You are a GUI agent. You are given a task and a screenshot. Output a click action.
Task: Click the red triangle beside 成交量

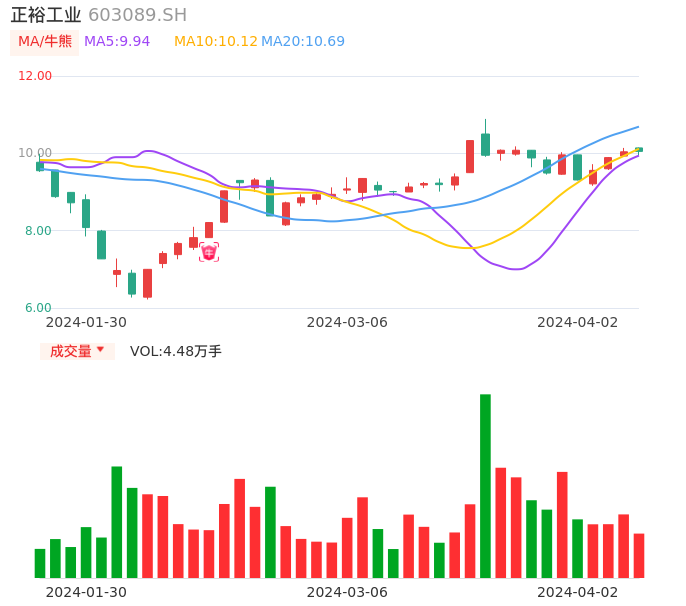coord(100,350)
